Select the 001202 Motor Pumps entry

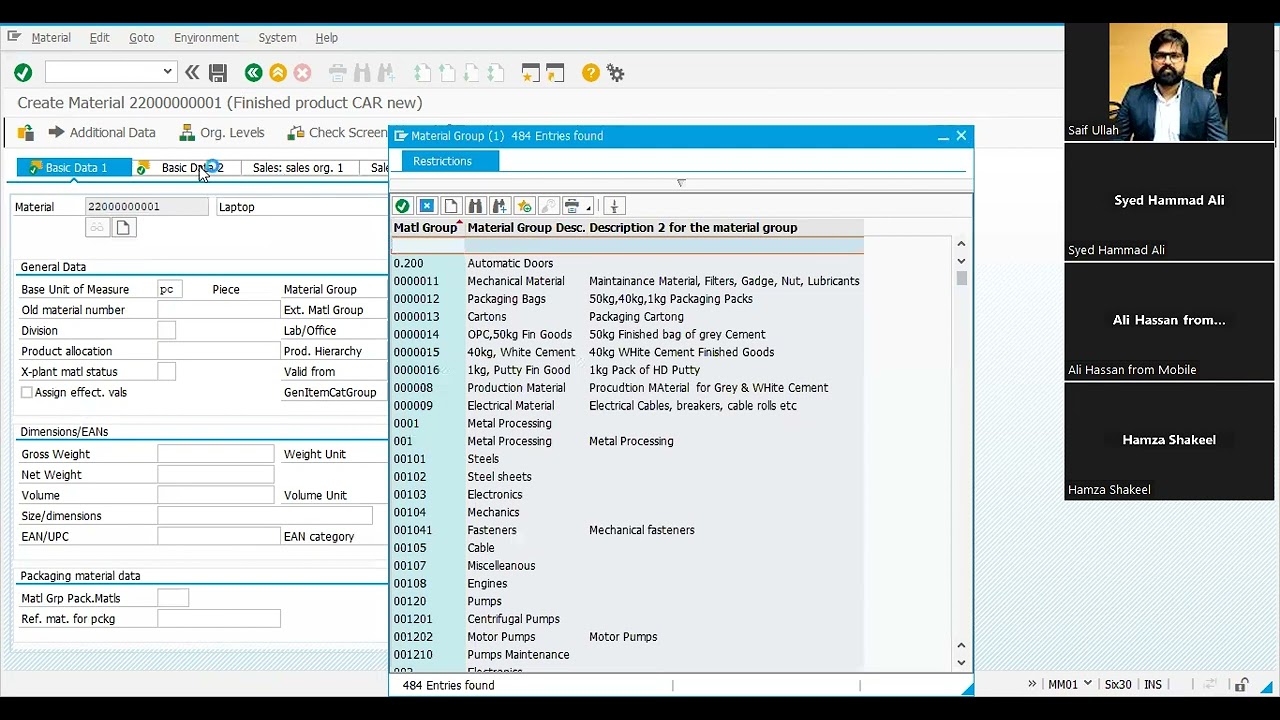627,637
